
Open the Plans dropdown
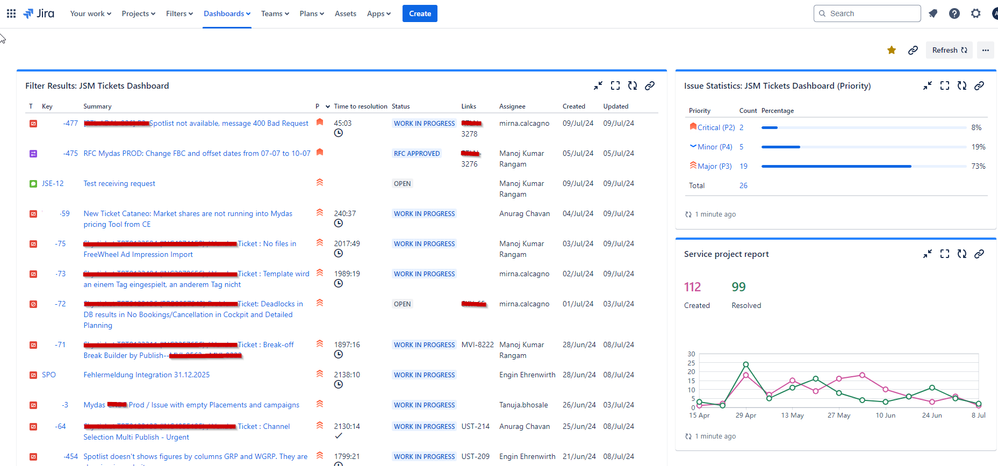(x=311, y=13)
